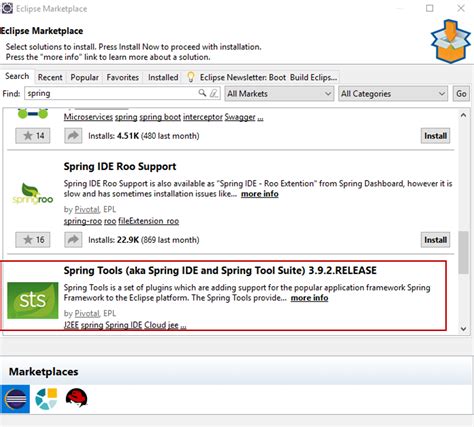Click the scrollbar down arrow

click(463, 329)
